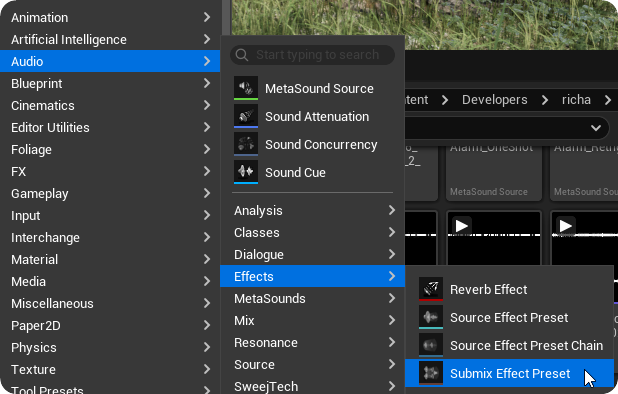Expand the Resonance submenu
Viewport: 618px width, 394px height.
pos(312,342)
